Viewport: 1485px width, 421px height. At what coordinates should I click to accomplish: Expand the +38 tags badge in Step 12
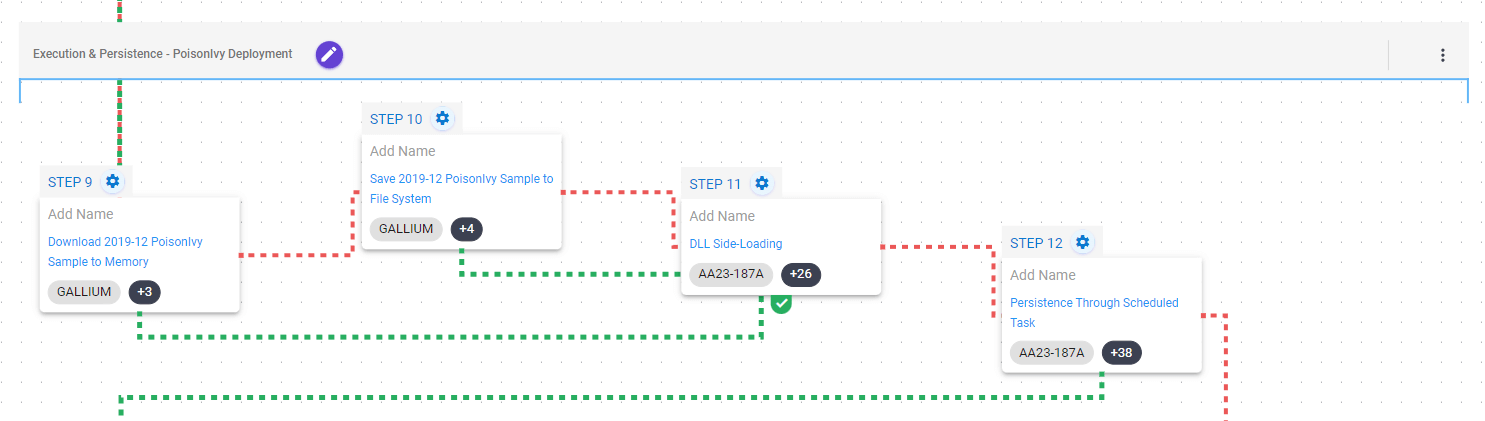1121,352
